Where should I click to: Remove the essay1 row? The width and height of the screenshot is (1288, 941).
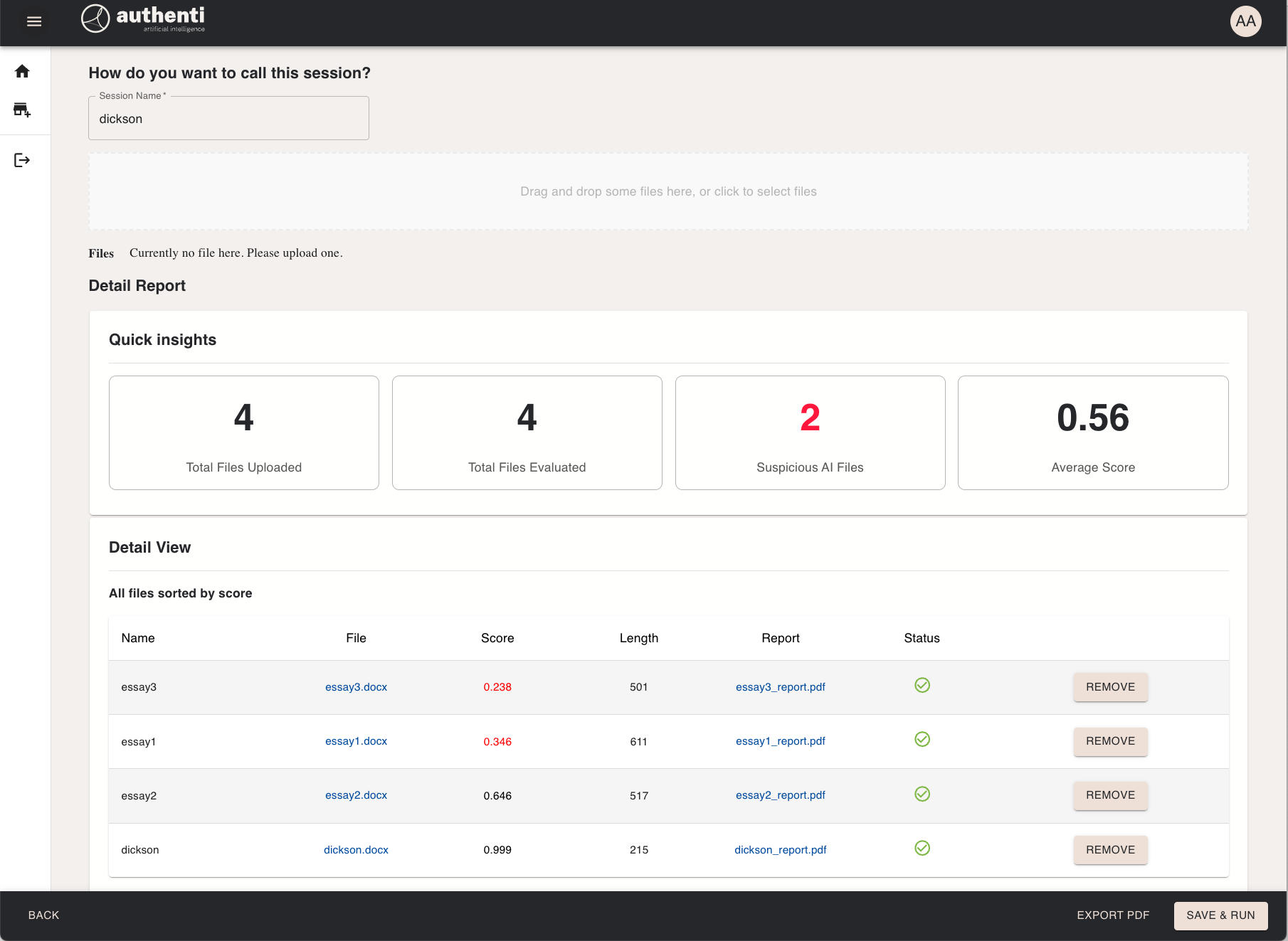(1110, 741)
